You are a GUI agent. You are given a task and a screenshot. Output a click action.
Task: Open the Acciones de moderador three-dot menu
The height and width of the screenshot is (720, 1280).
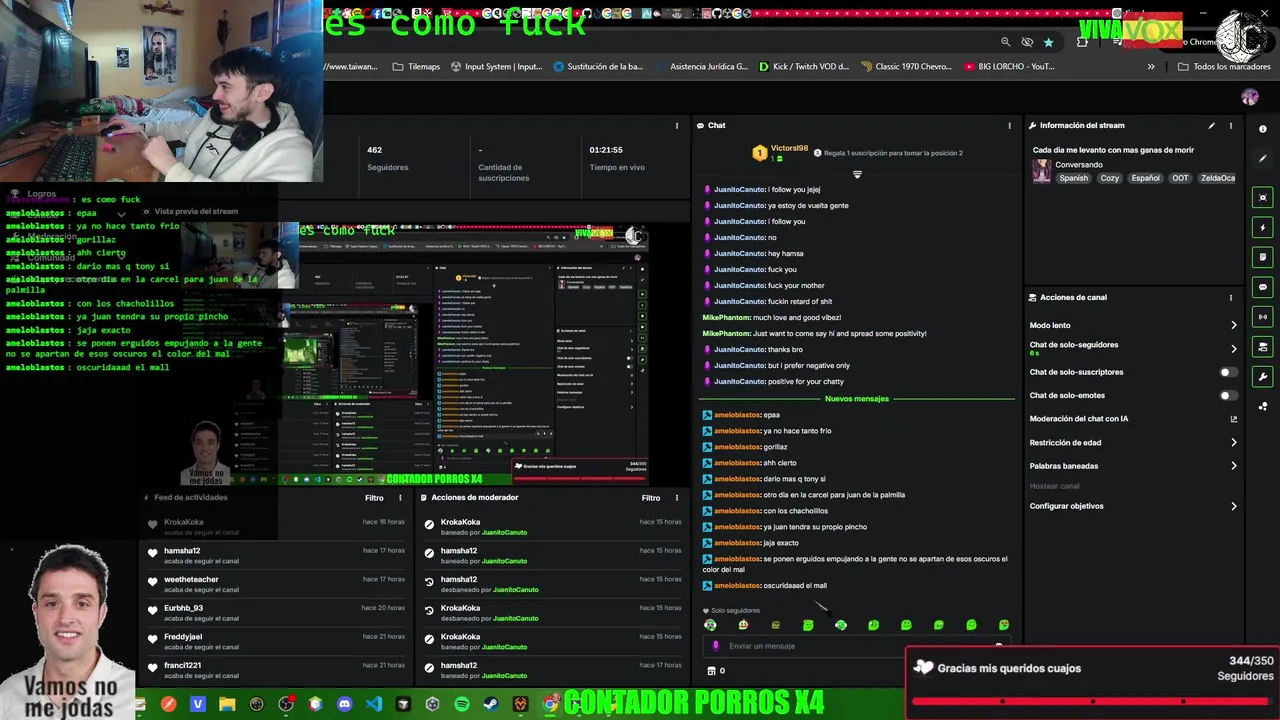(677, 497)
